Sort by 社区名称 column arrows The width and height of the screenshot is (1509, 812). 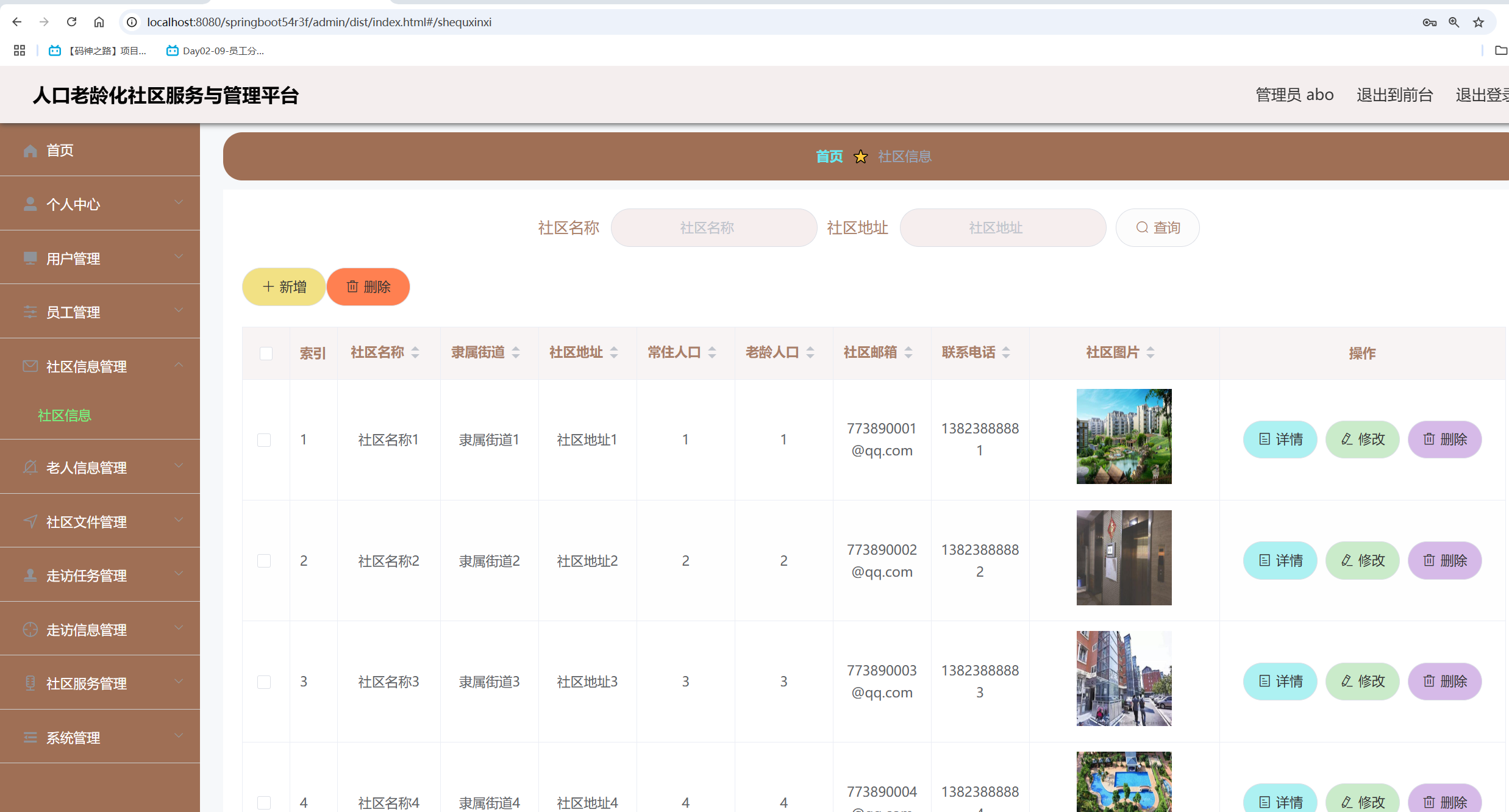tap(415, 352)
